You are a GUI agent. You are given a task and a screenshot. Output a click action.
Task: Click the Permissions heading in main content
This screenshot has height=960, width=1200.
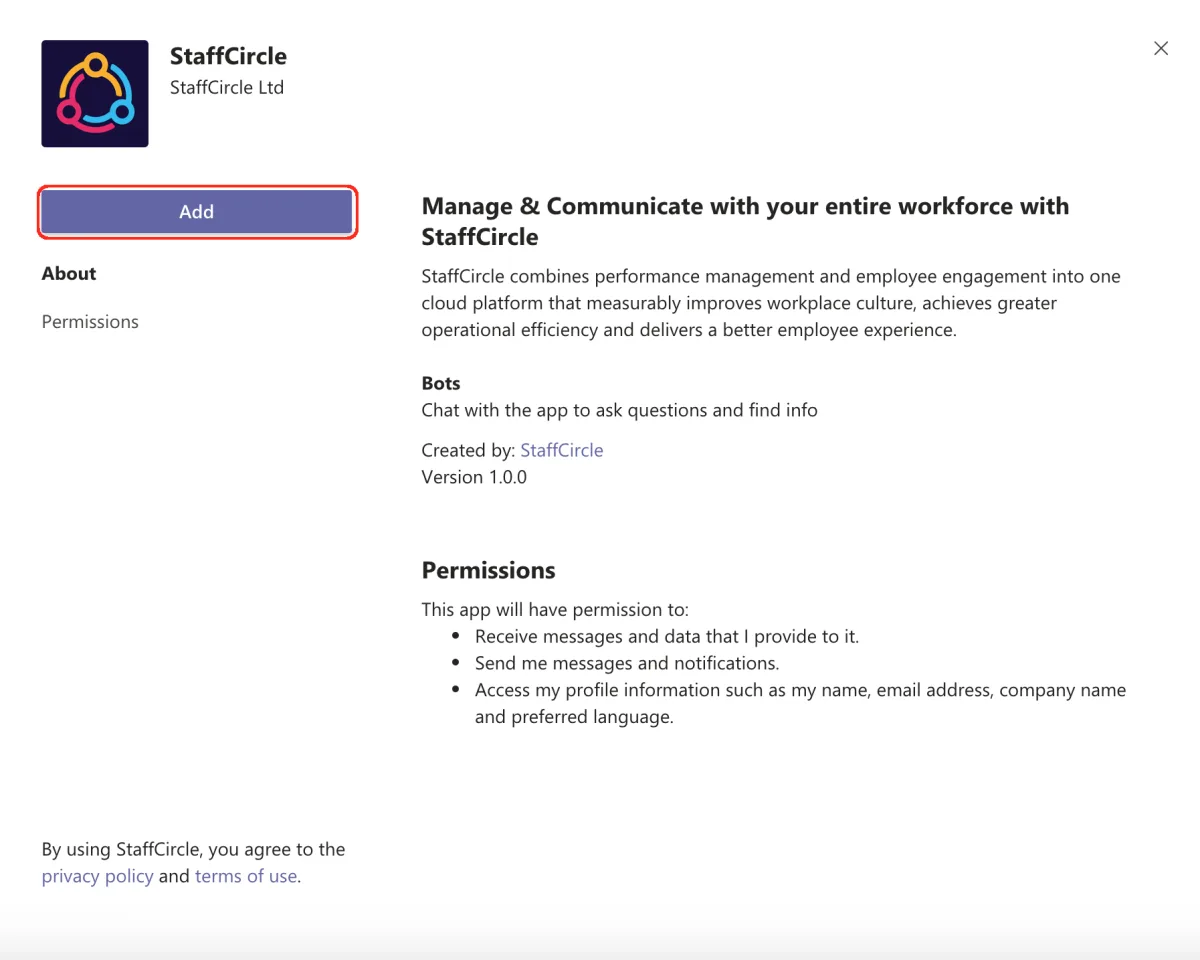488,570
